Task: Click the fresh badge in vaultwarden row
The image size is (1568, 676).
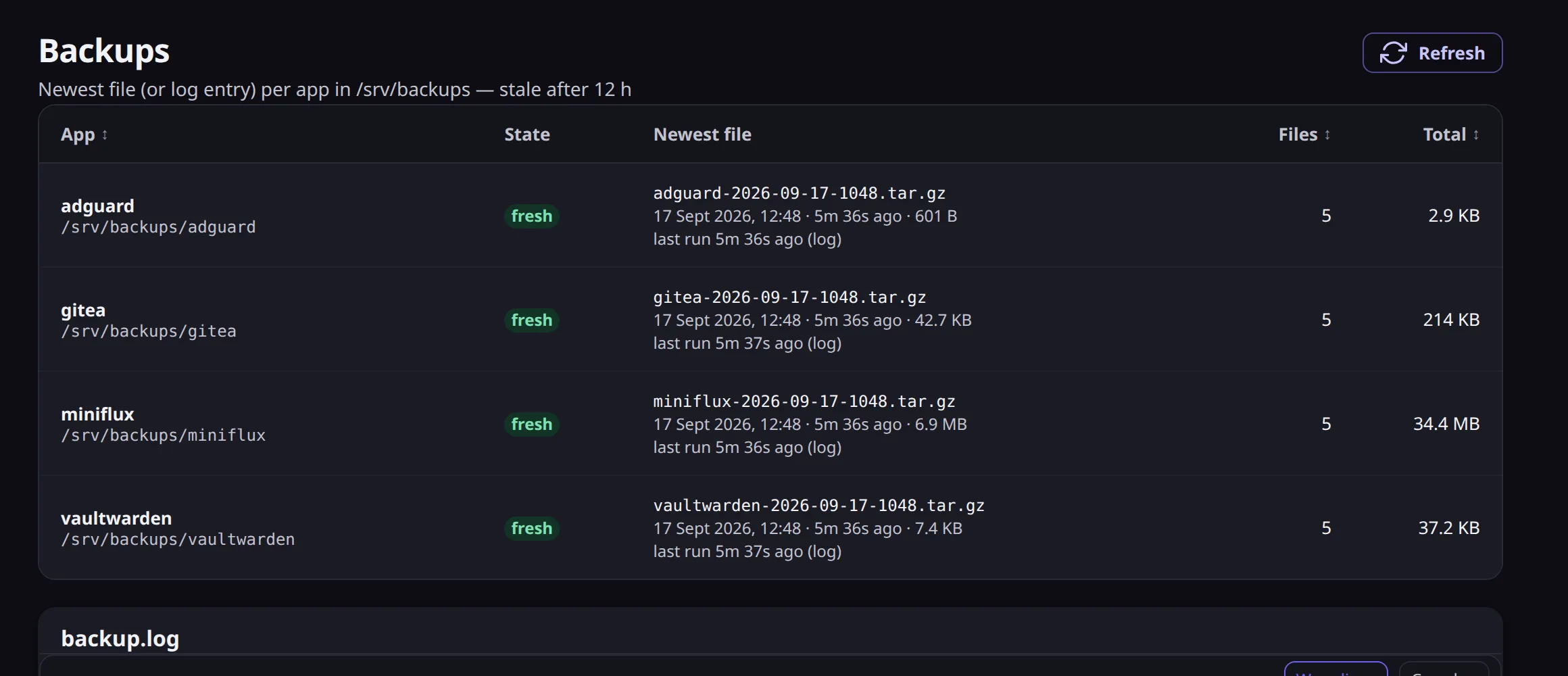Action: coord(532,529)
